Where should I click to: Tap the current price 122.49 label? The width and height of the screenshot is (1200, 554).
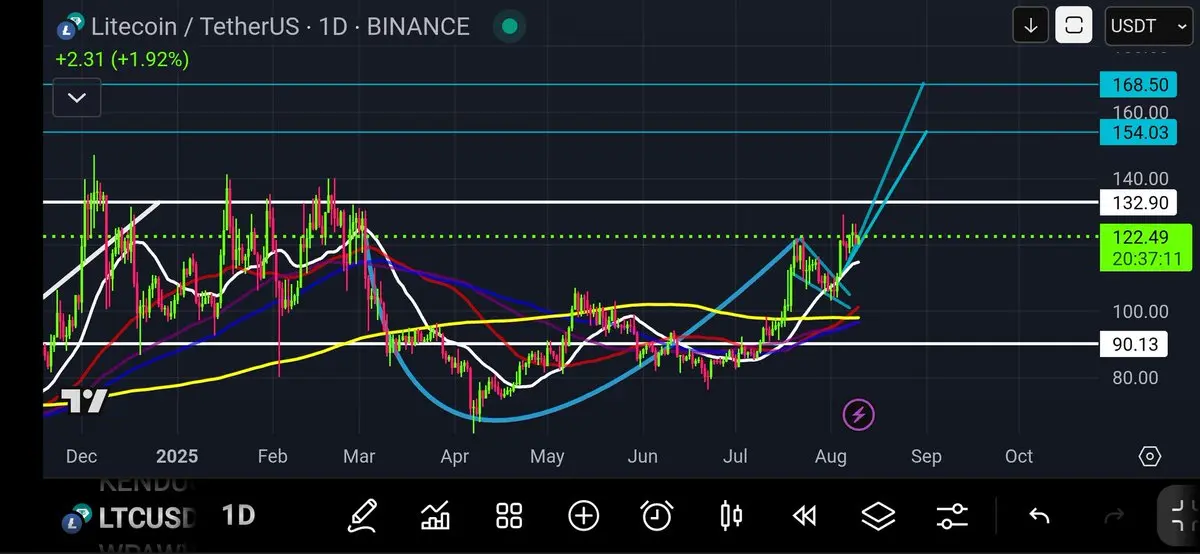tap(1145, 237)
